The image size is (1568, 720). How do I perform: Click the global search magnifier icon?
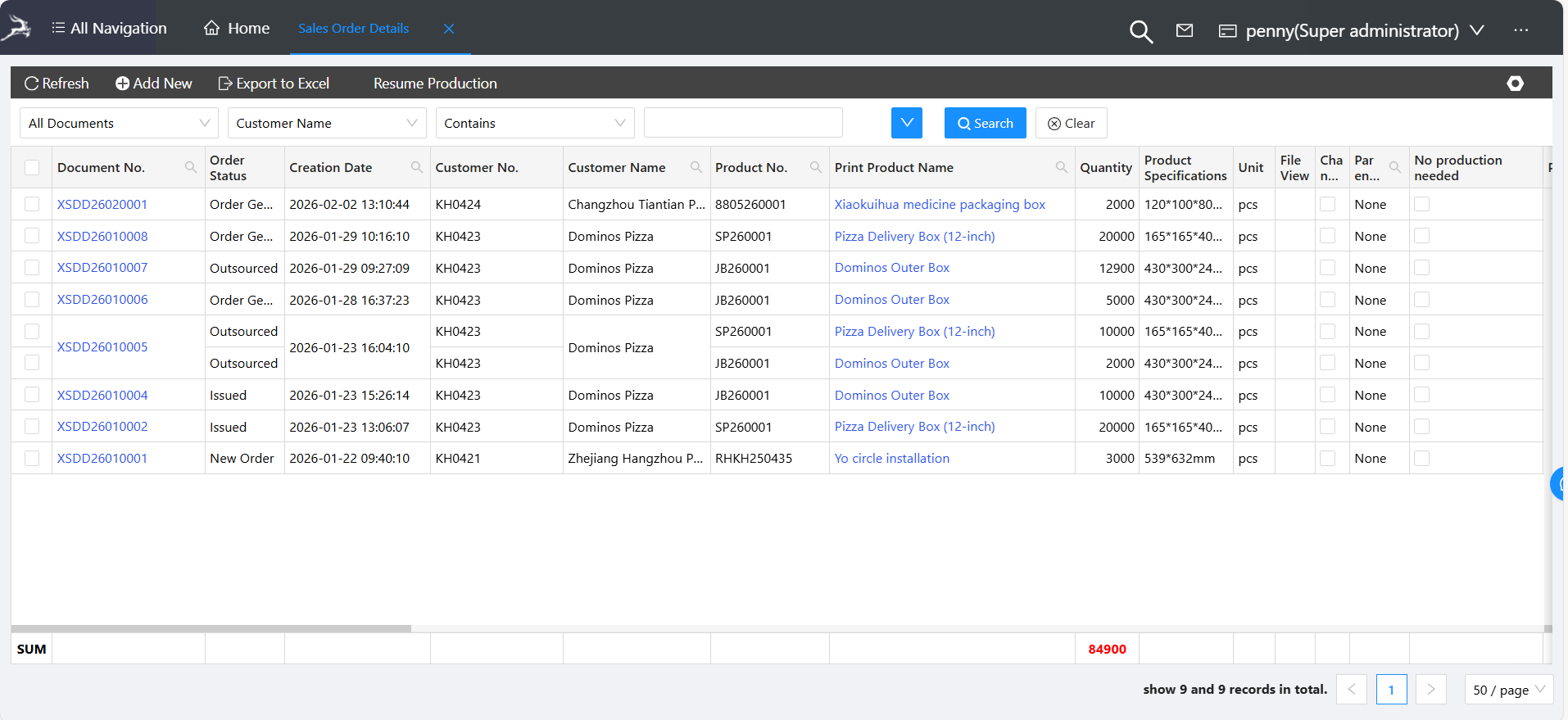pyautogui.click(x=1140, y=31)
